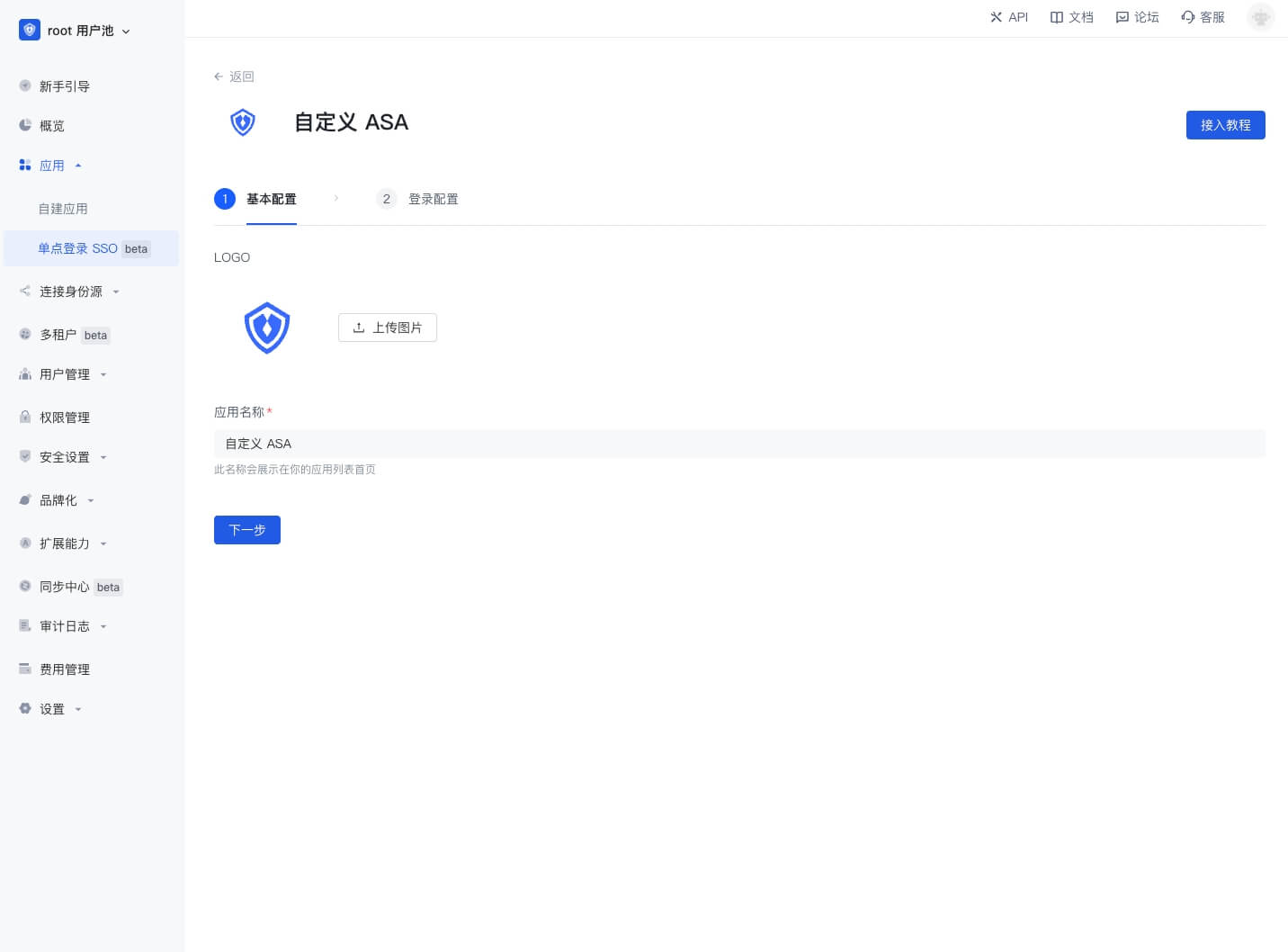Open the user avatar in top-right corner
The image size is (1288, 952).
tap(1260, 17)
